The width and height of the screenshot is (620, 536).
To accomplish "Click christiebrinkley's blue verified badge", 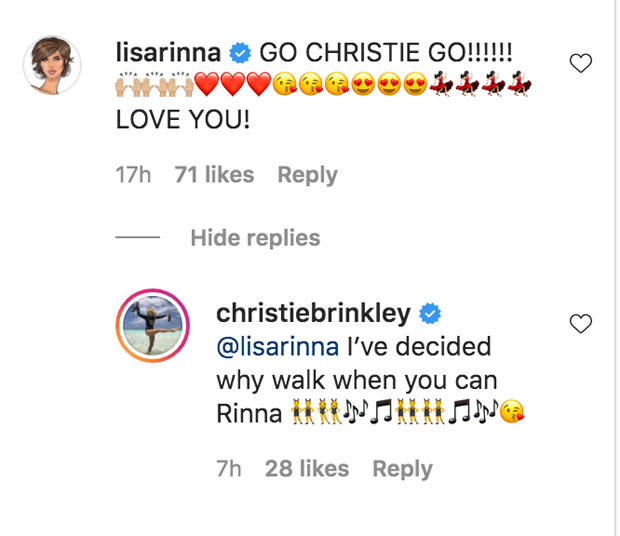I will pos(430,314).
